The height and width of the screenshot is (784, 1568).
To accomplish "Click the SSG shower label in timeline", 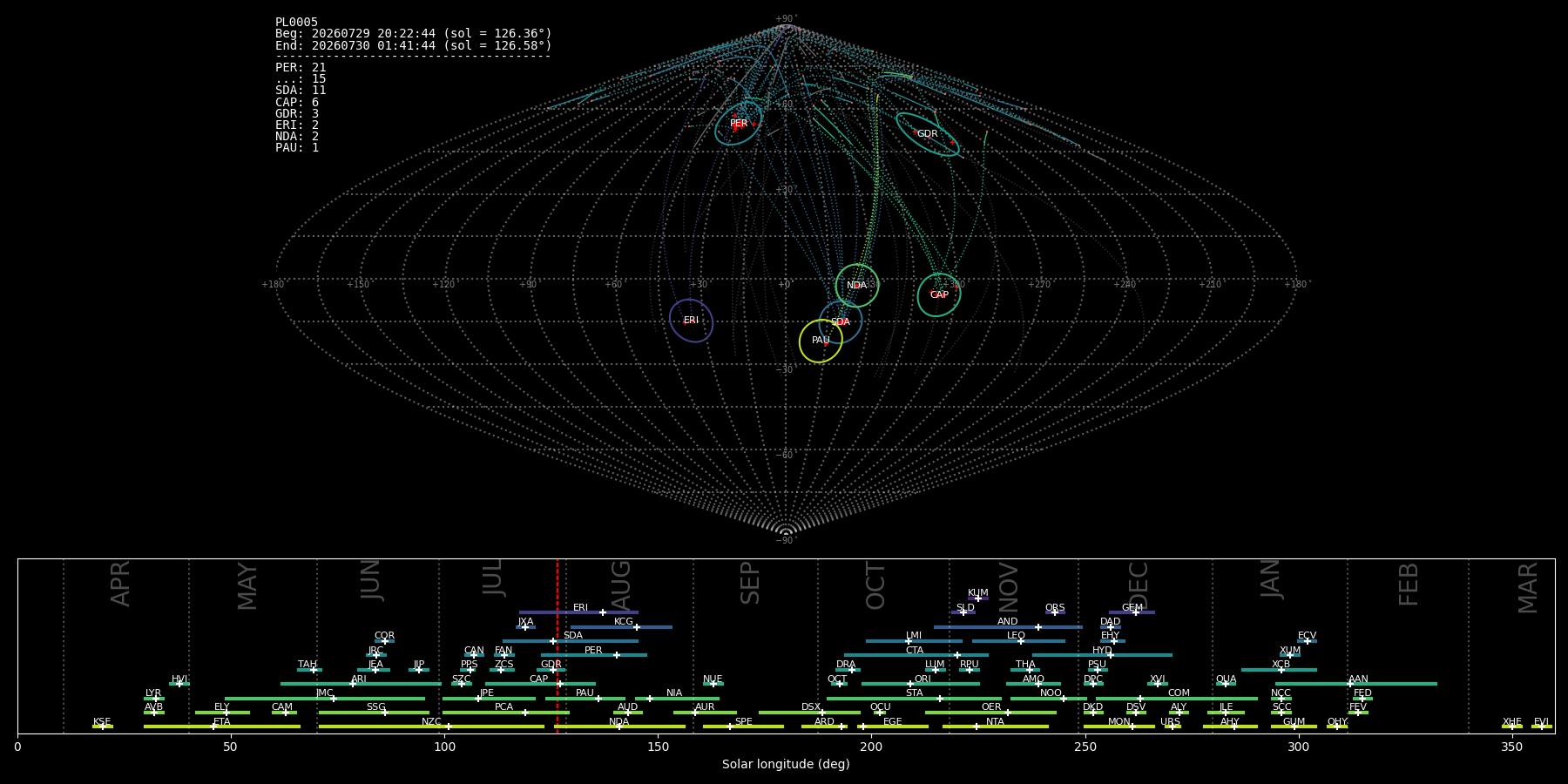I will (x=375, y=707).
